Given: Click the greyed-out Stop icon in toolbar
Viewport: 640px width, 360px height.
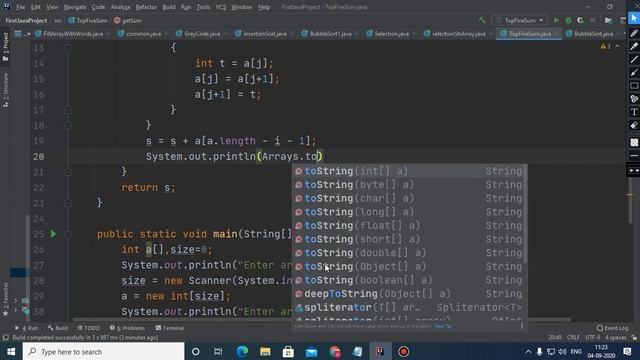Looking at the screenshot, I should [x=593, y=20].
